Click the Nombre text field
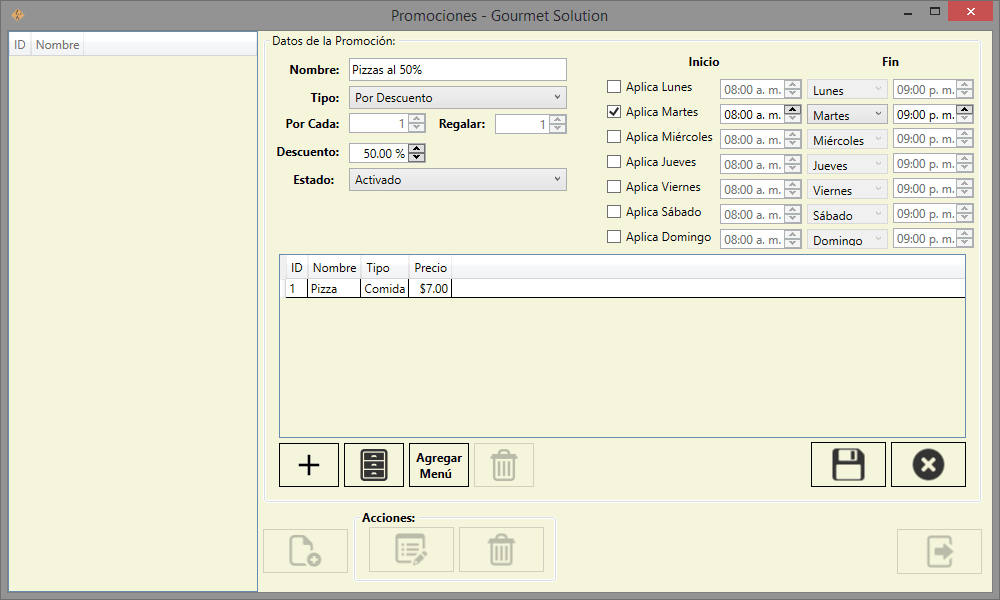The width and height of the screenshot is (1000, 600). pos(457,69)
